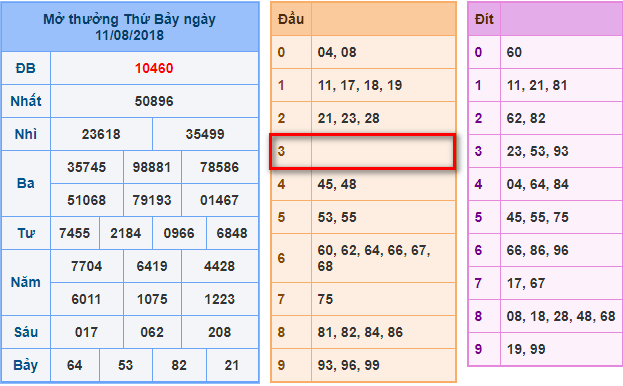Select fifth prize number 6419
The image size is (623, 386).
(152, 266)
